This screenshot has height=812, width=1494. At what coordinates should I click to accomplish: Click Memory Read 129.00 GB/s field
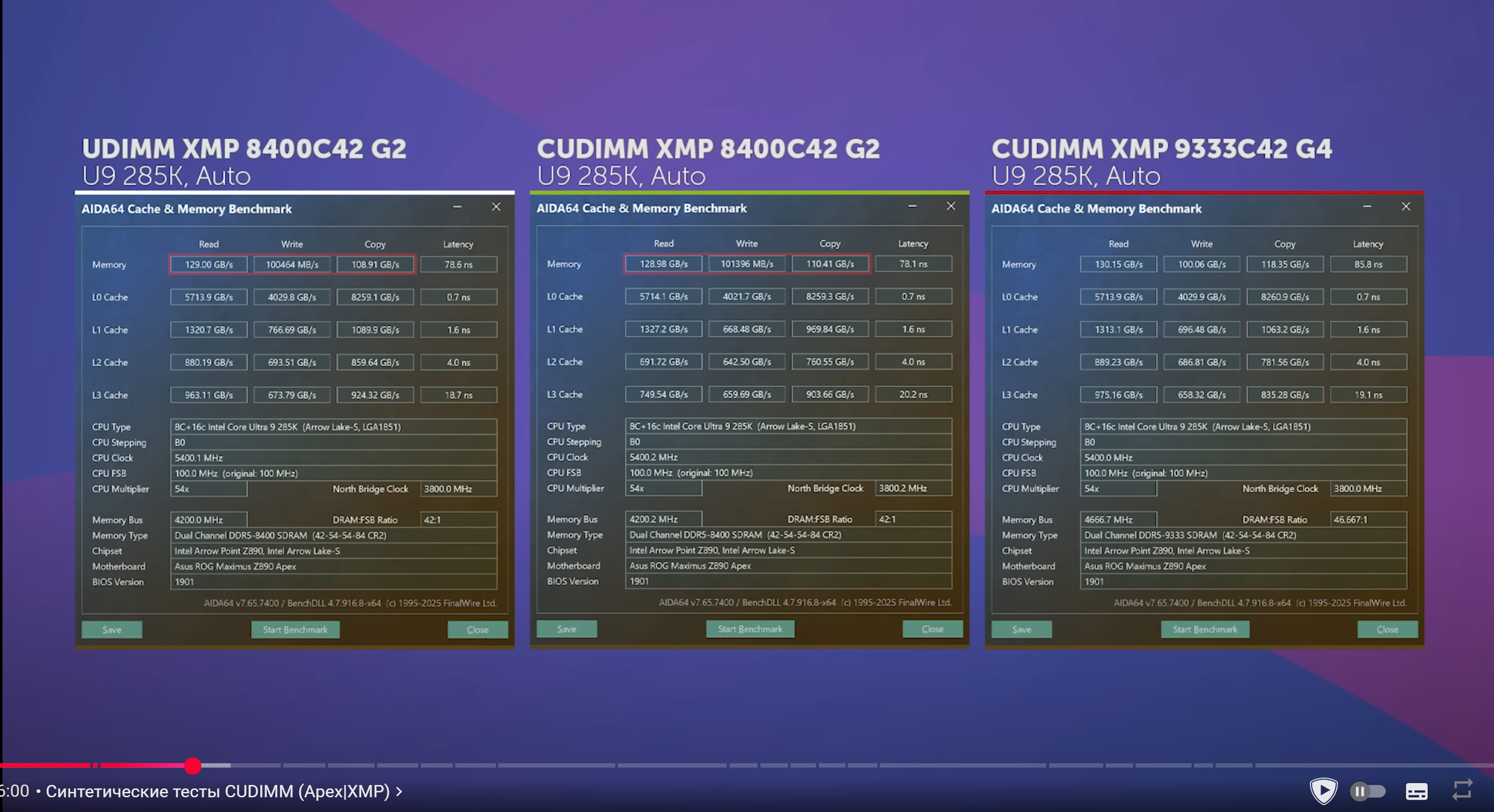point(209,265)
